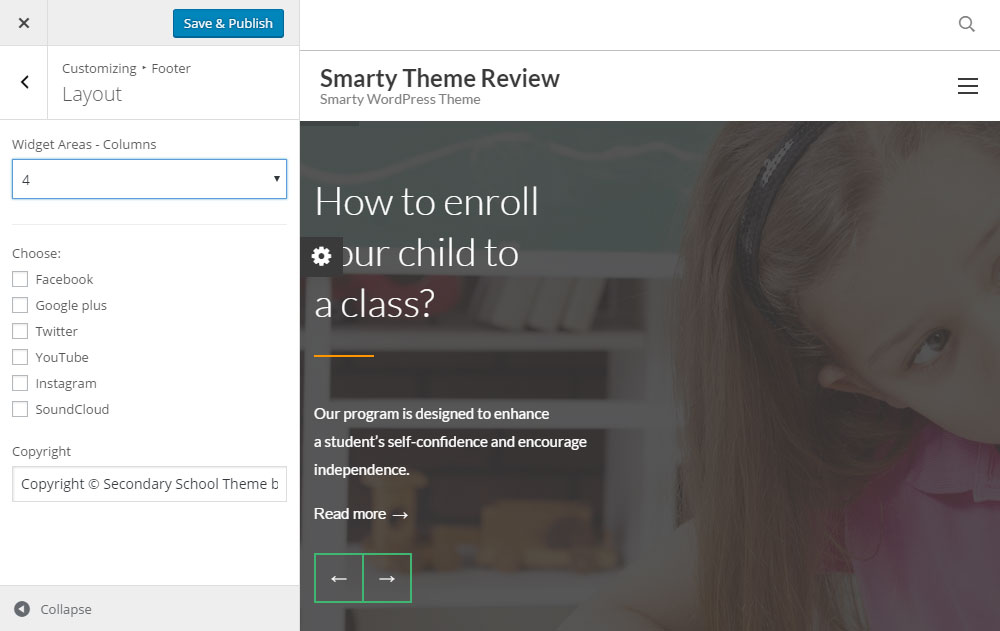1000x631 pixels.
Task: Click Footer in the breadcrumb
Action: pos(171,68)
